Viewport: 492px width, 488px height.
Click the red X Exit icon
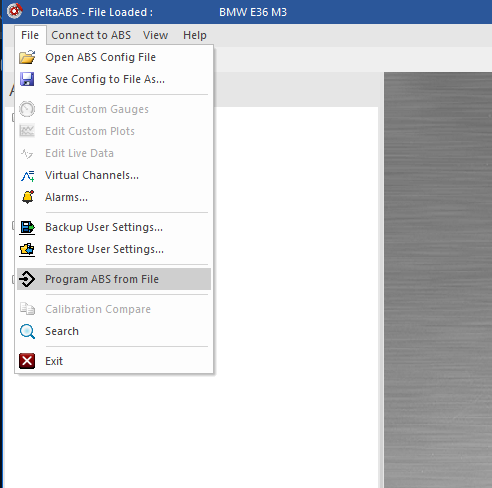[x=27, y=361]
